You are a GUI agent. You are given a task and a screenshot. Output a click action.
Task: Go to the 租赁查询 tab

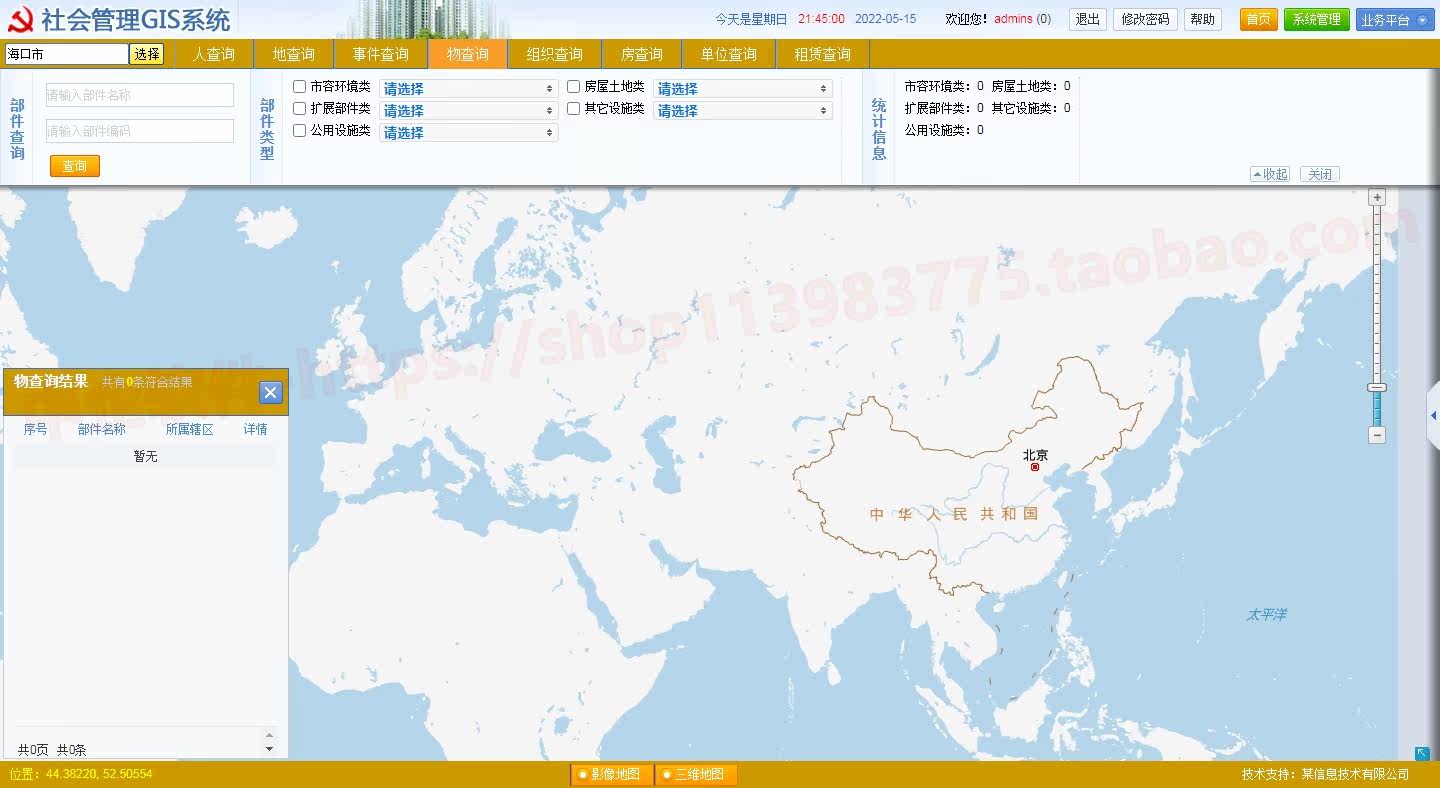tap(823, 54)
